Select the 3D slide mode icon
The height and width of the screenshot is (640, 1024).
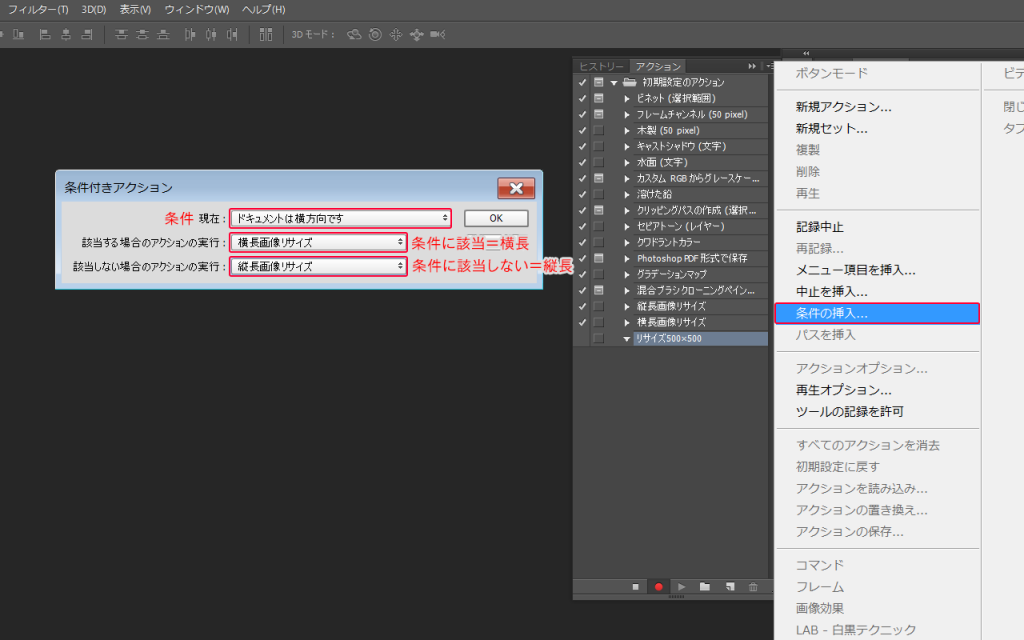(417, 35)
